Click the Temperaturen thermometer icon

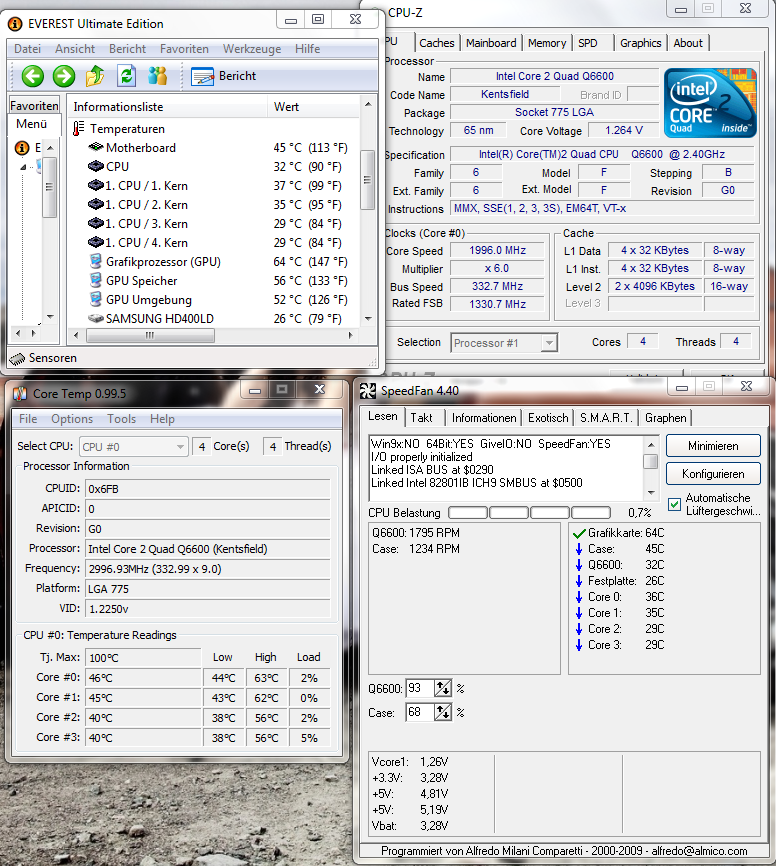[x=78, y=129]
